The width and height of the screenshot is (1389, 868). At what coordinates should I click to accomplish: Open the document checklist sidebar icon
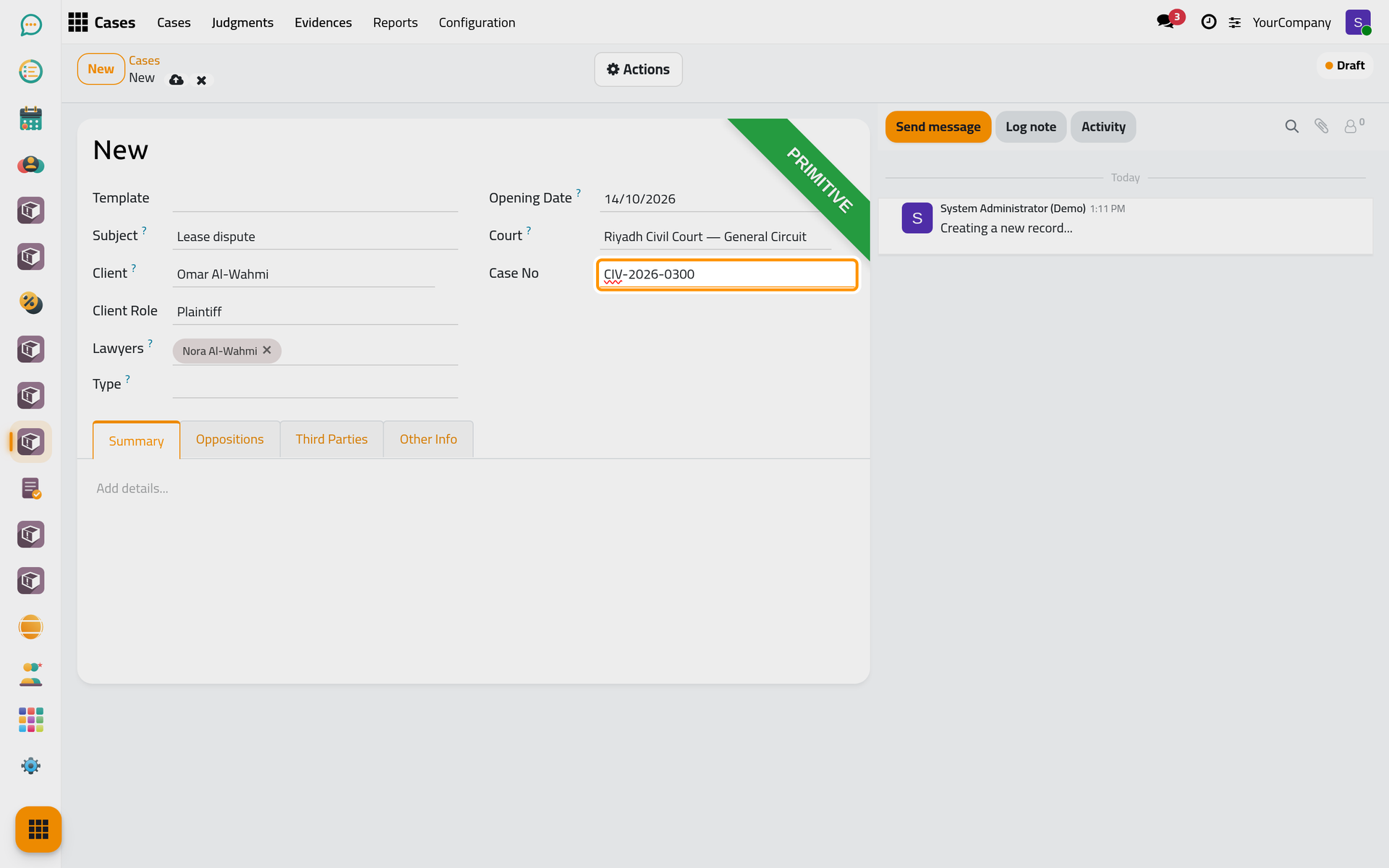point(30,488)
